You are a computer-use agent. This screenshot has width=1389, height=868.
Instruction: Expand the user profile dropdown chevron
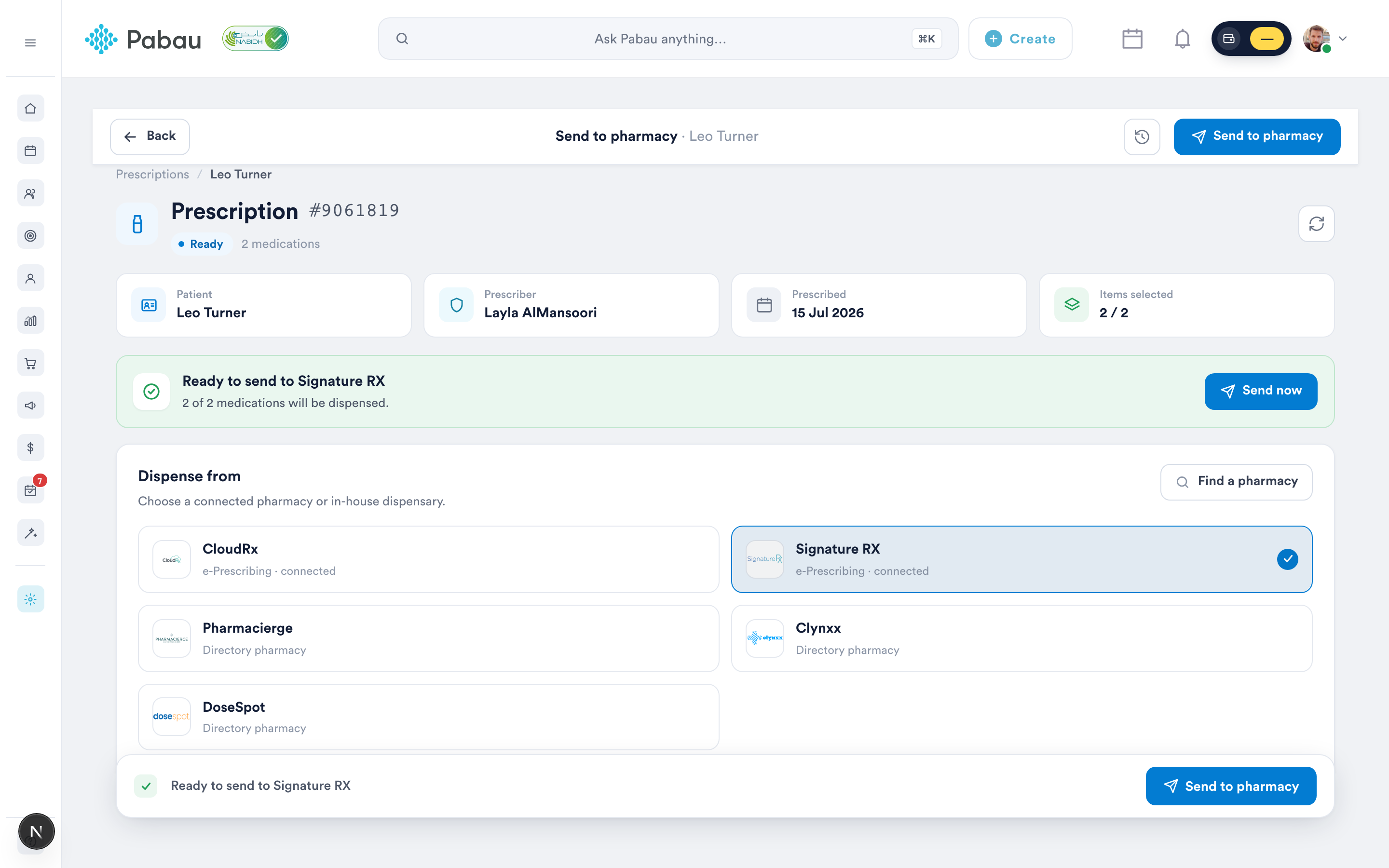[1343, 39]
